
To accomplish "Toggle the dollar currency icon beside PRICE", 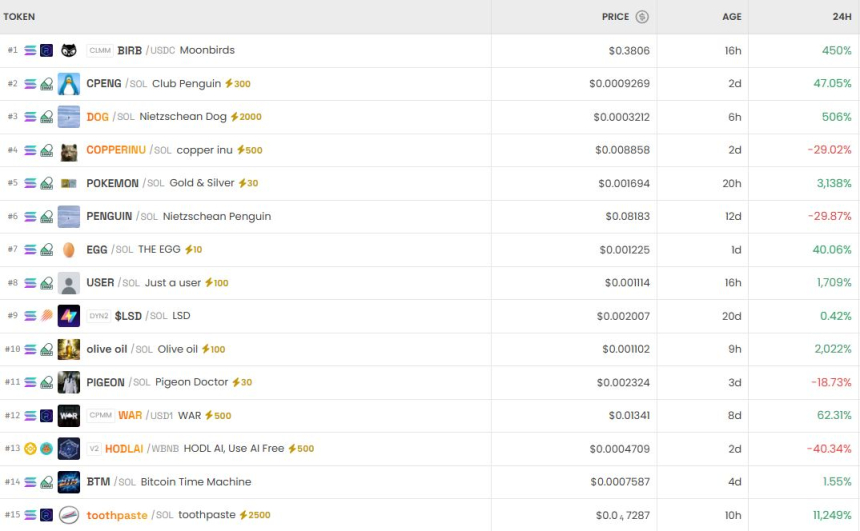I will tap(642, 17).
